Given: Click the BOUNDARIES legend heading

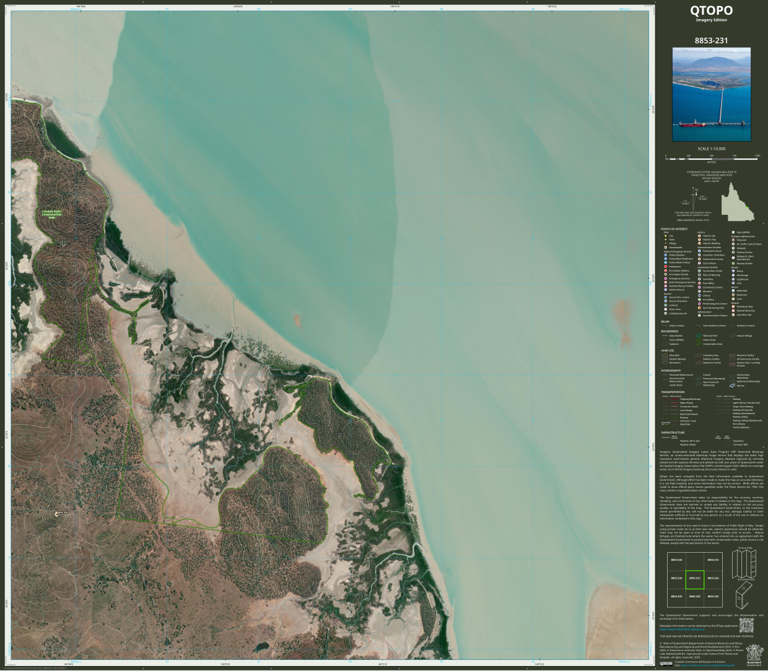Looking at the screenshot, I should [670, 331].
